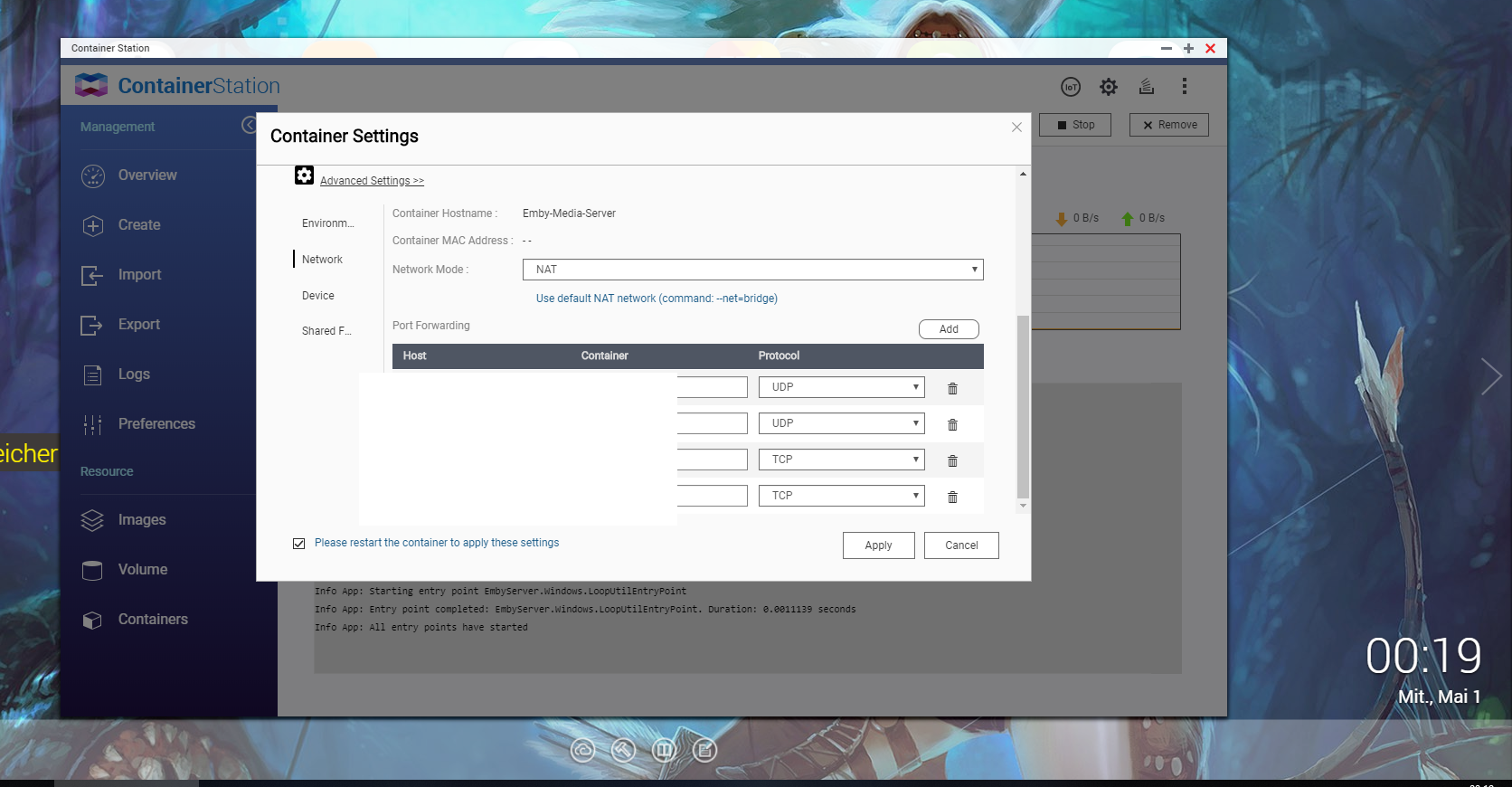Switch to the Device settings tab
The width and height of the screenshot is (1512, 787).
318,296
